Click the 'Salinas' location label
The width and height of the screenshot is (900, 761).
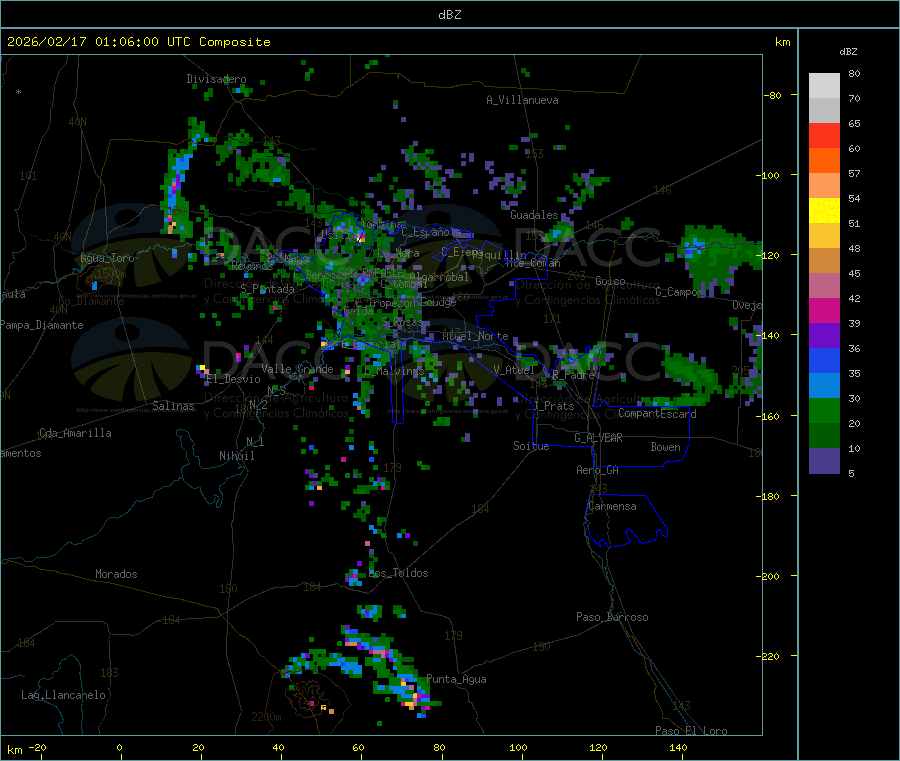(173, 406)
